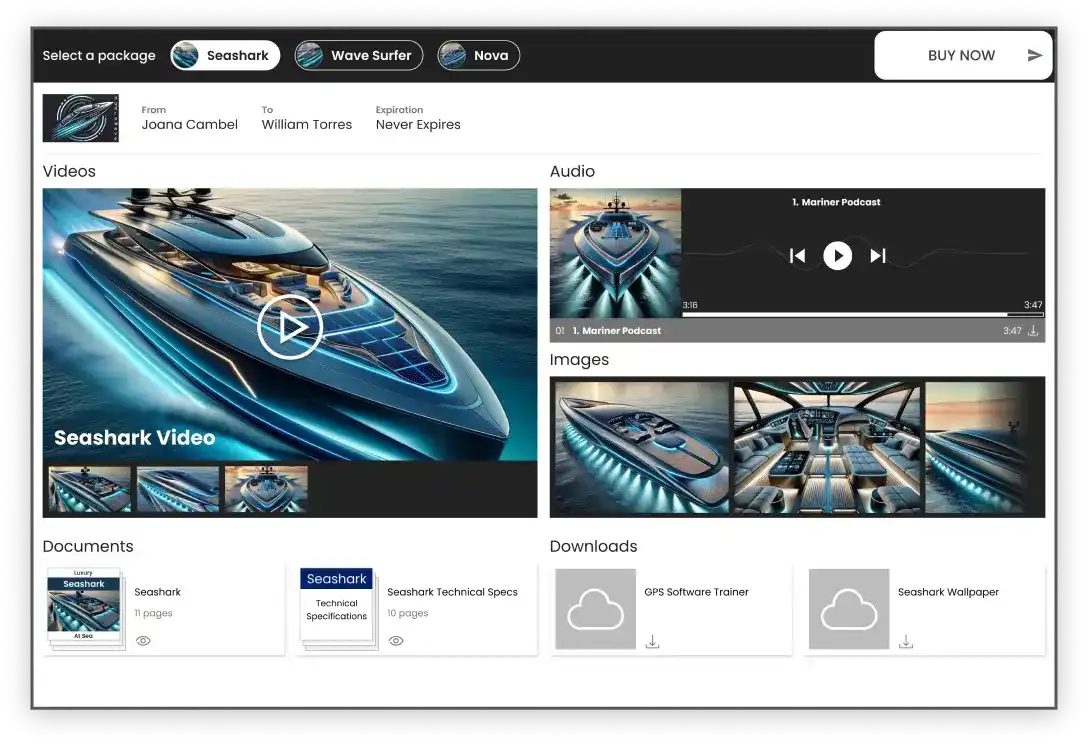Switch to the Nova package
This screenshot has height=744, width=1088.
478,55
